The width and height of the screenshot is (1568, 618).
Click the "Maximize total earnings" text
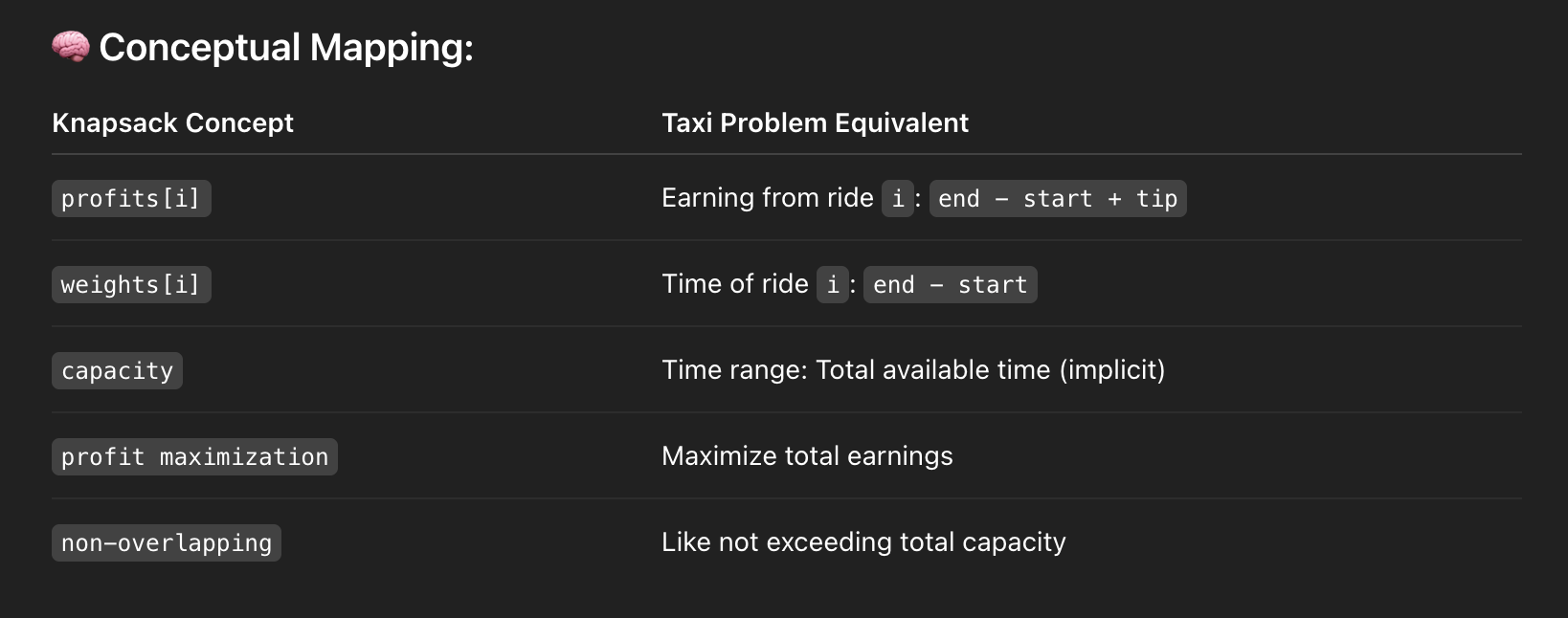[807, 456]
